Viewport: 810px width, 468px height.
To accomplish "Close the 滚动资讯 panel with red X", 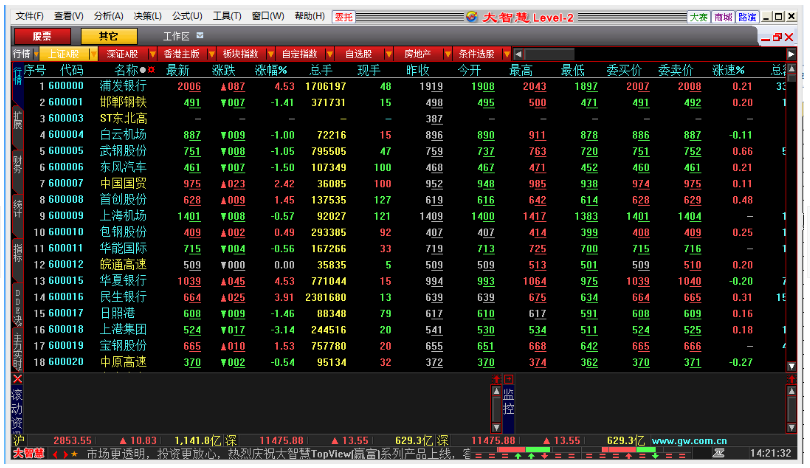I will click(18, 379).
